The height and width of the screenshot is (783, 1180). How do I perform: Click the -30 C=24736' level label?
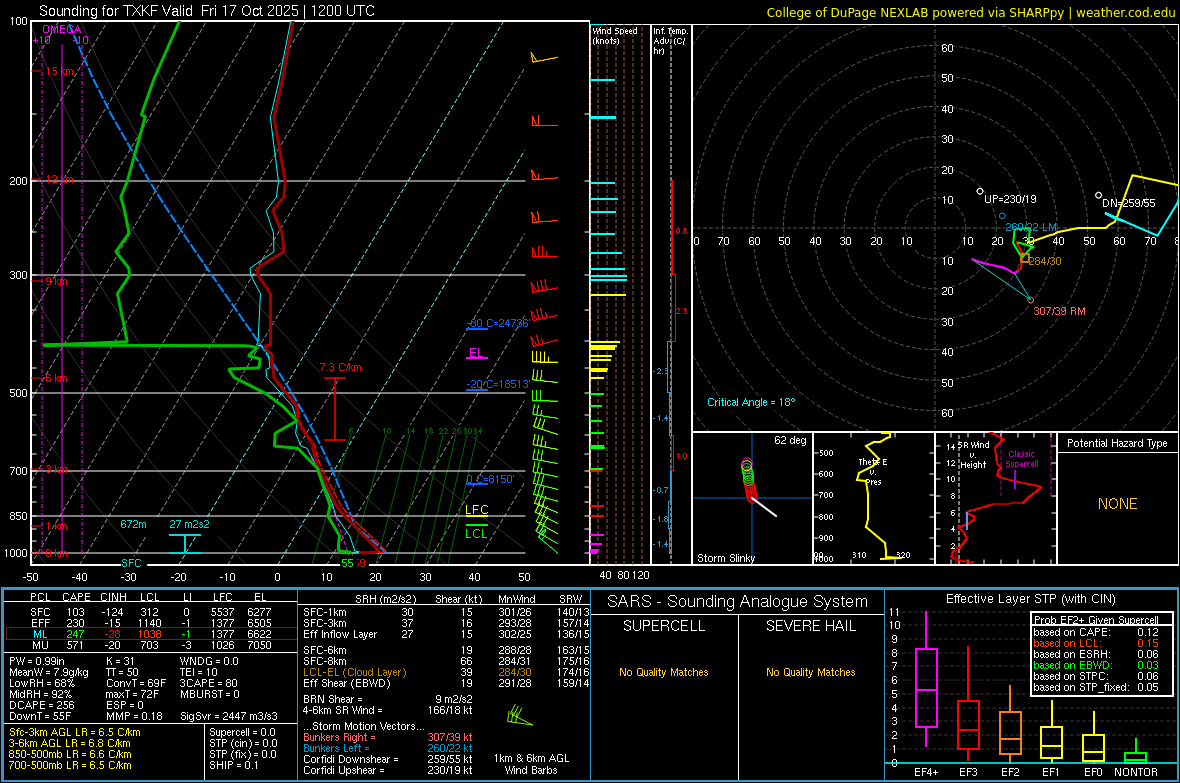[499, 323]
